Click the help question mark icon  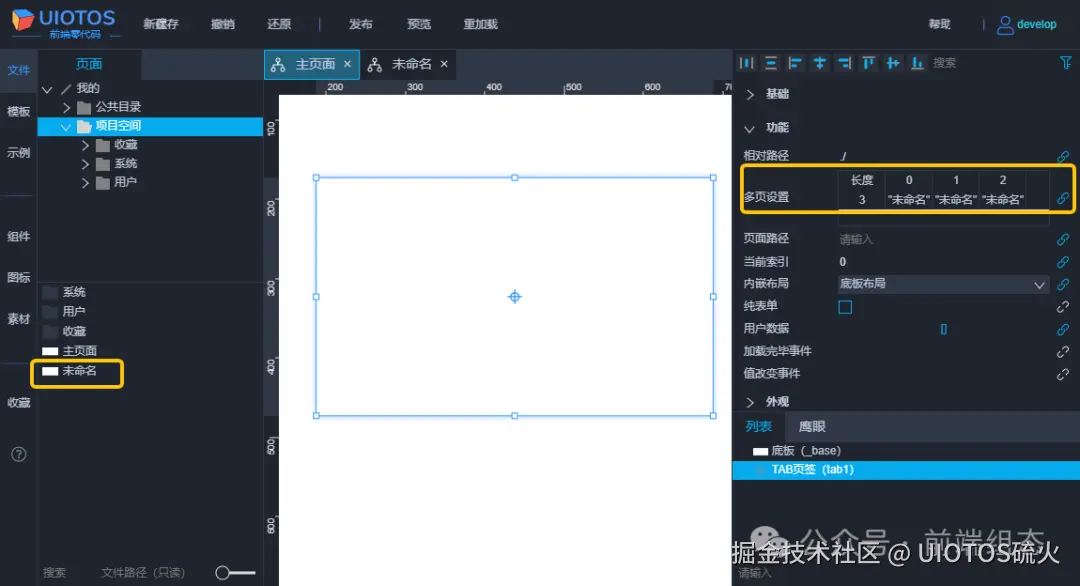(17, 453)
